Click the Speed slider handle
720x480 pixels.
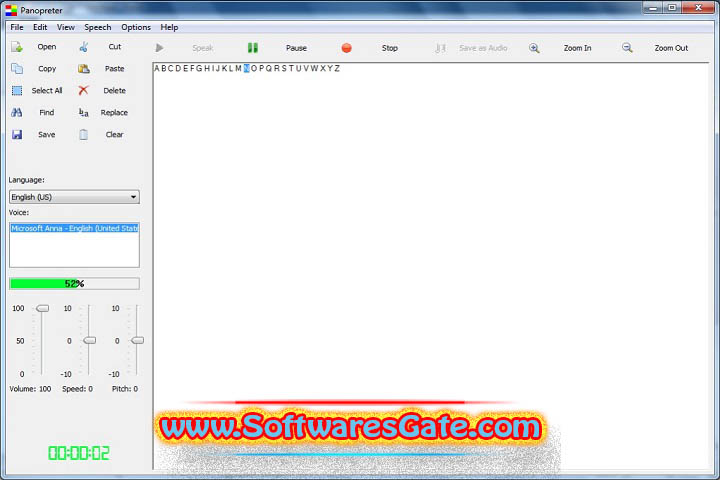(x=90, y=340)
